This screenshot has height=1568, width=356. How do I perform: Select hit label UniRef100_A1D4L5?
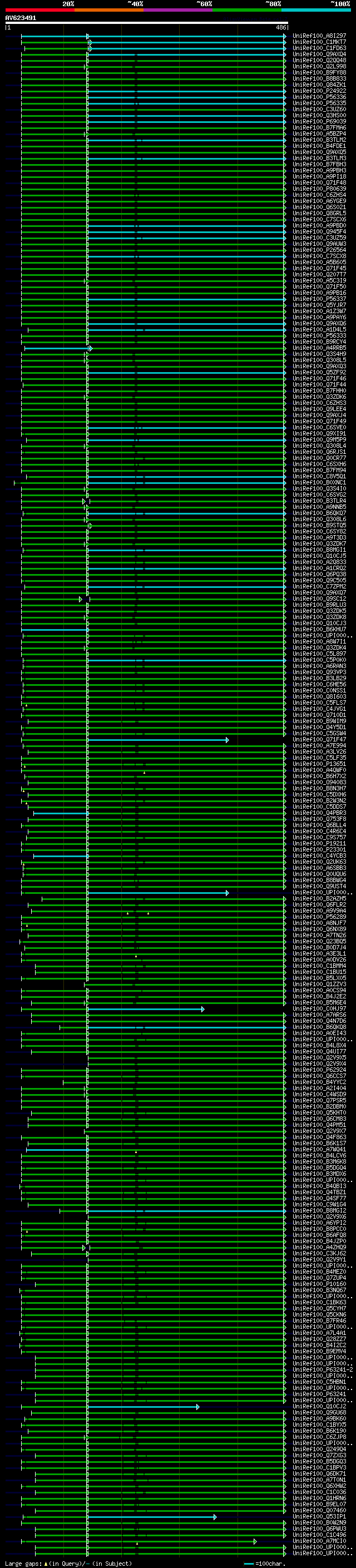point(319,329)
